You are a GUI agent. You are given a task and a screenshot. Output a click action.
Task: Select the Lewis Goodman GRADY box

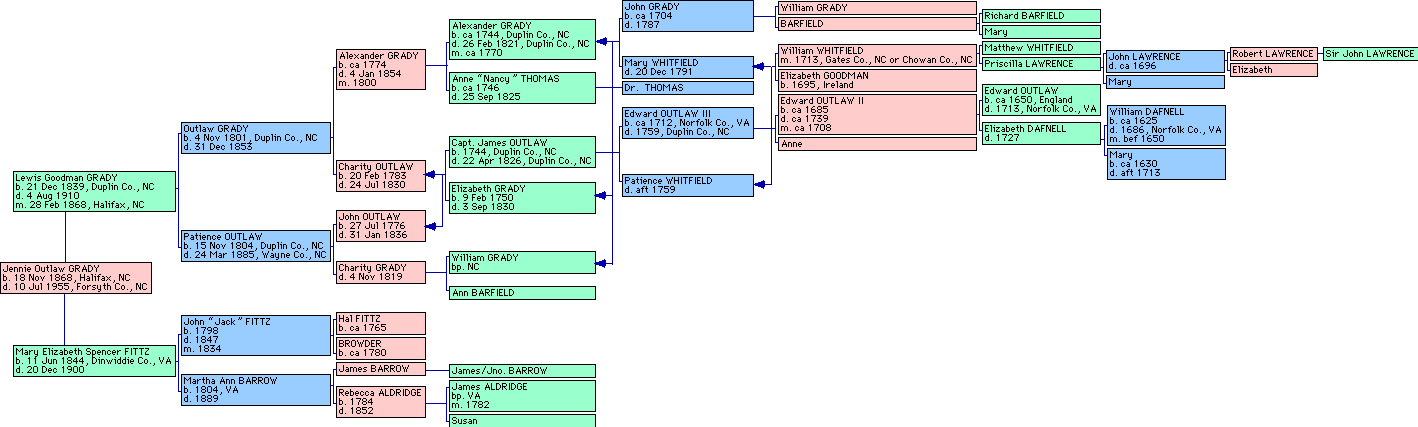pos(95,191)
